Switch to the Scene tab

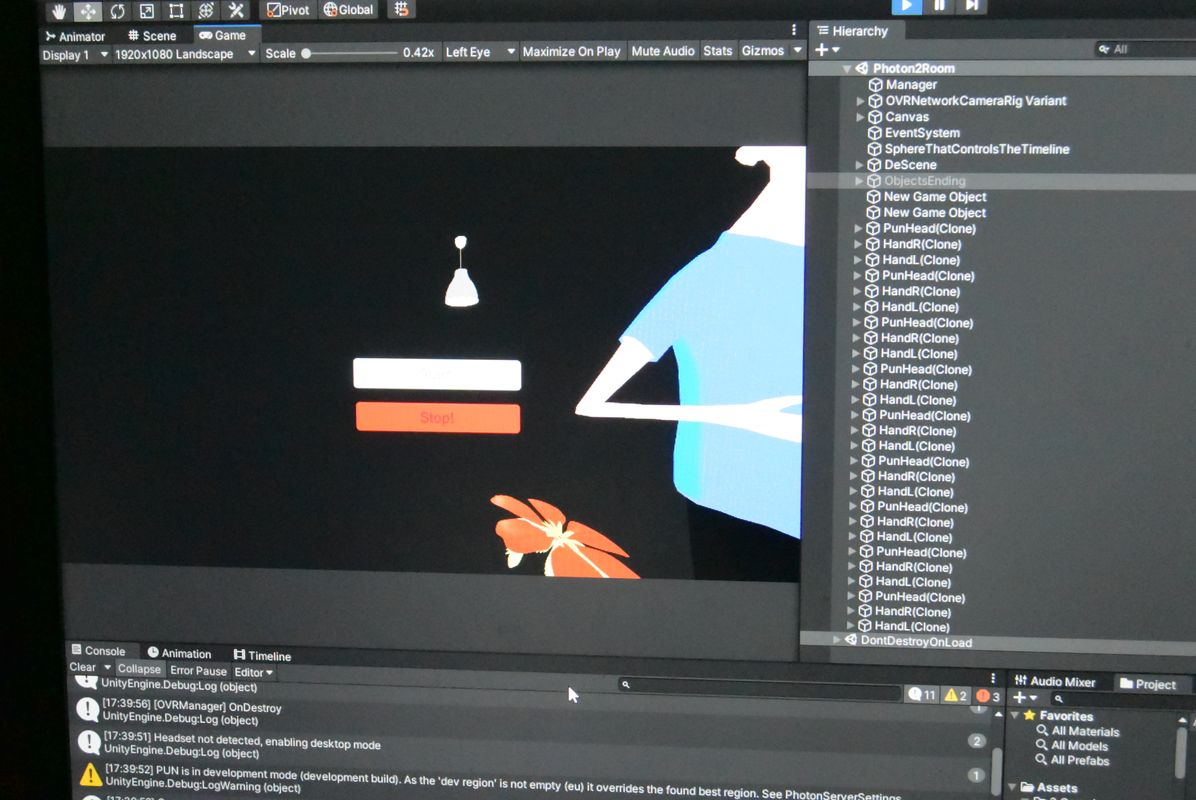coord(152,36)
